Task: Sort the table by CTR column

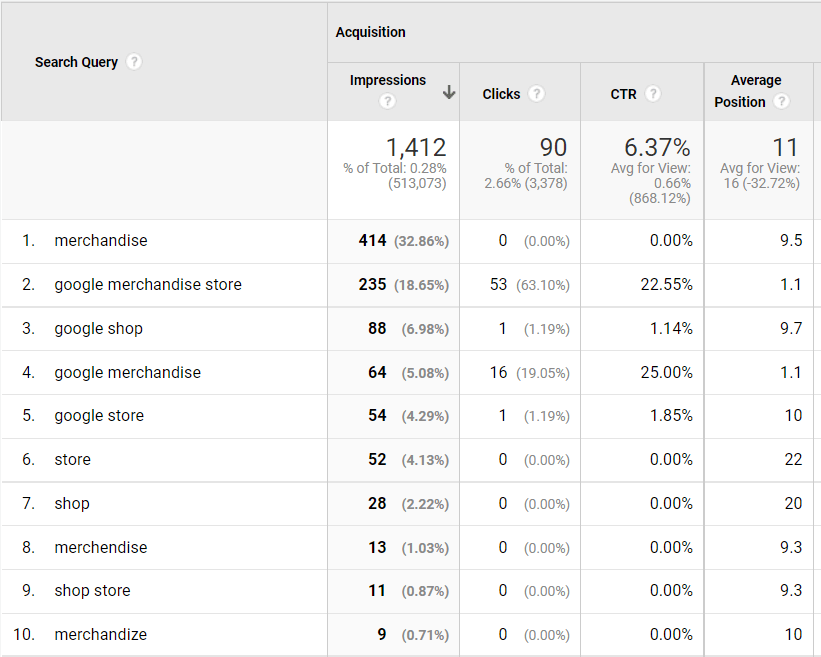Action: pos(624,94)
